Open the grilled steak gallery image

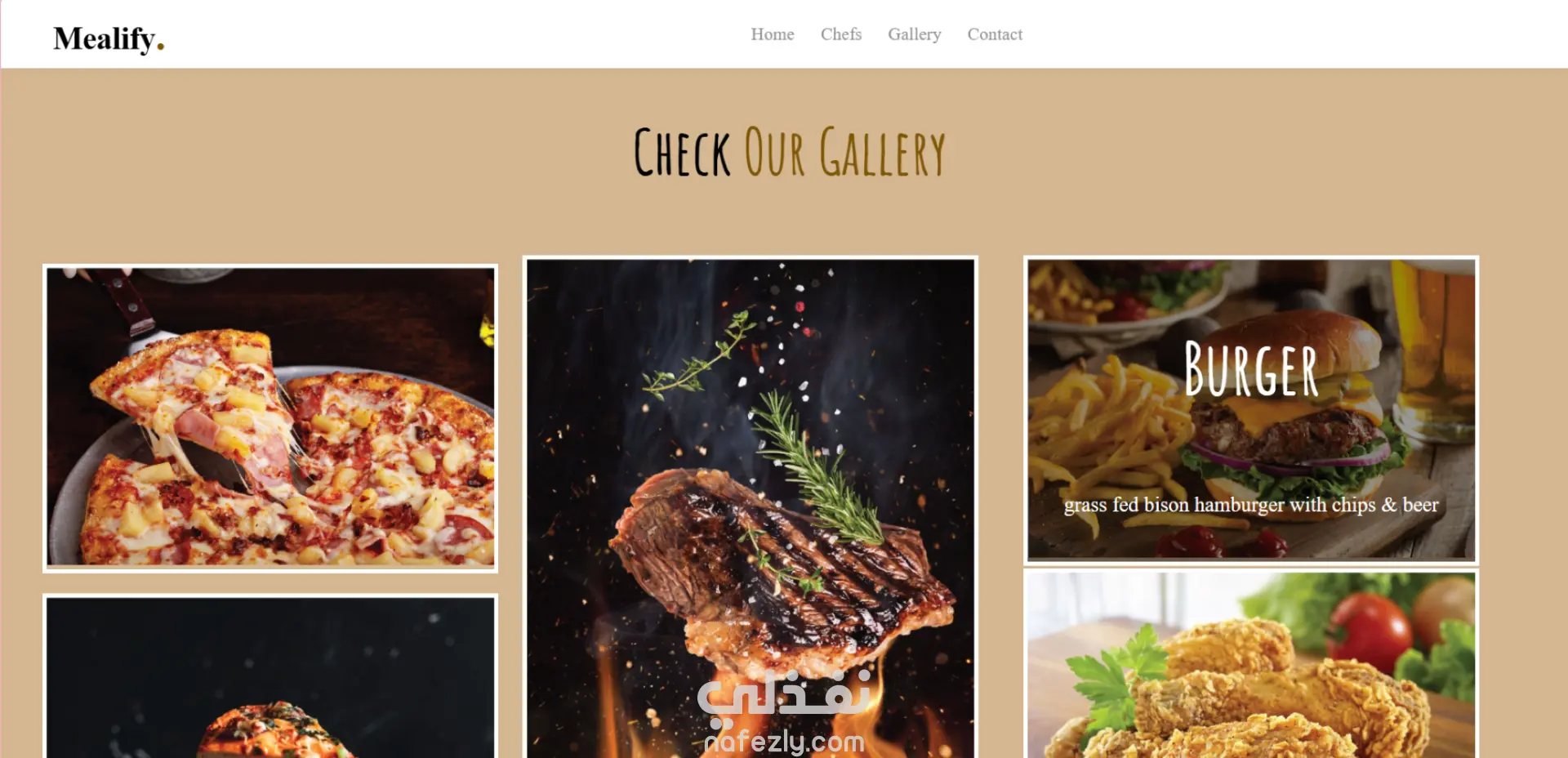[751, 507]
